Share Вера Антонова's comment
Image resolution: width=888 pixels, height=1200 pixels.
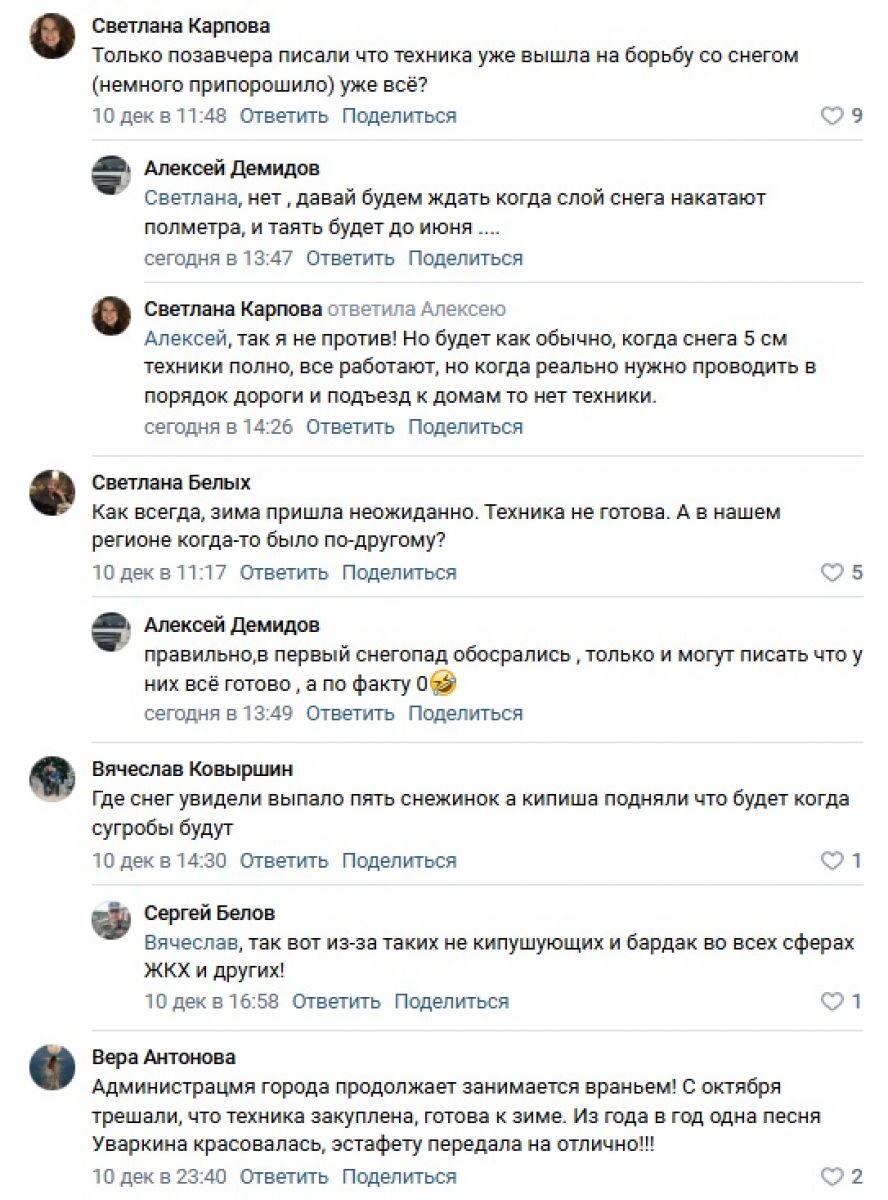399,1177
